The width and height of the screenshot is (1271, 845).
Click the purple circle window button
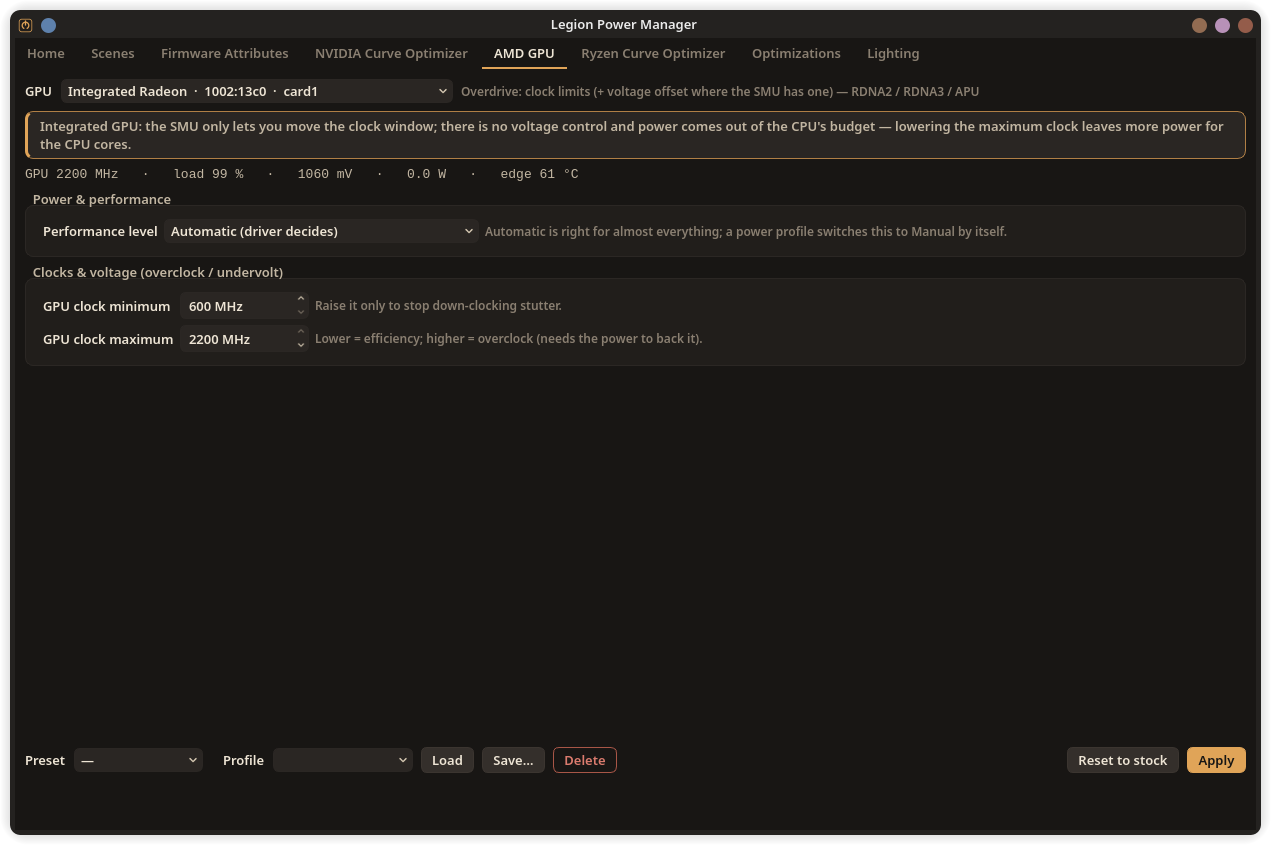[x=1222, y=25]
